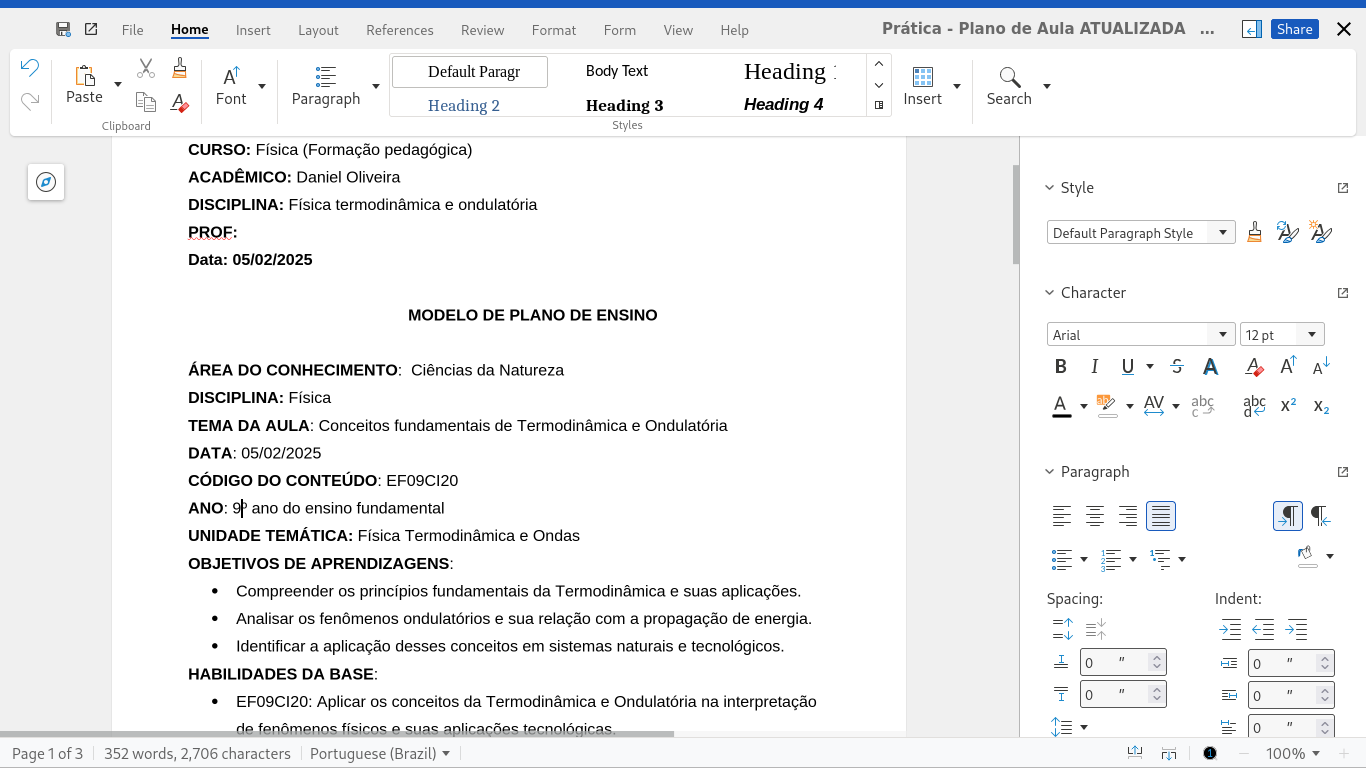1366x768 pixels.
Task: Click the Save icon in title bar
Action: coord(63,30)
